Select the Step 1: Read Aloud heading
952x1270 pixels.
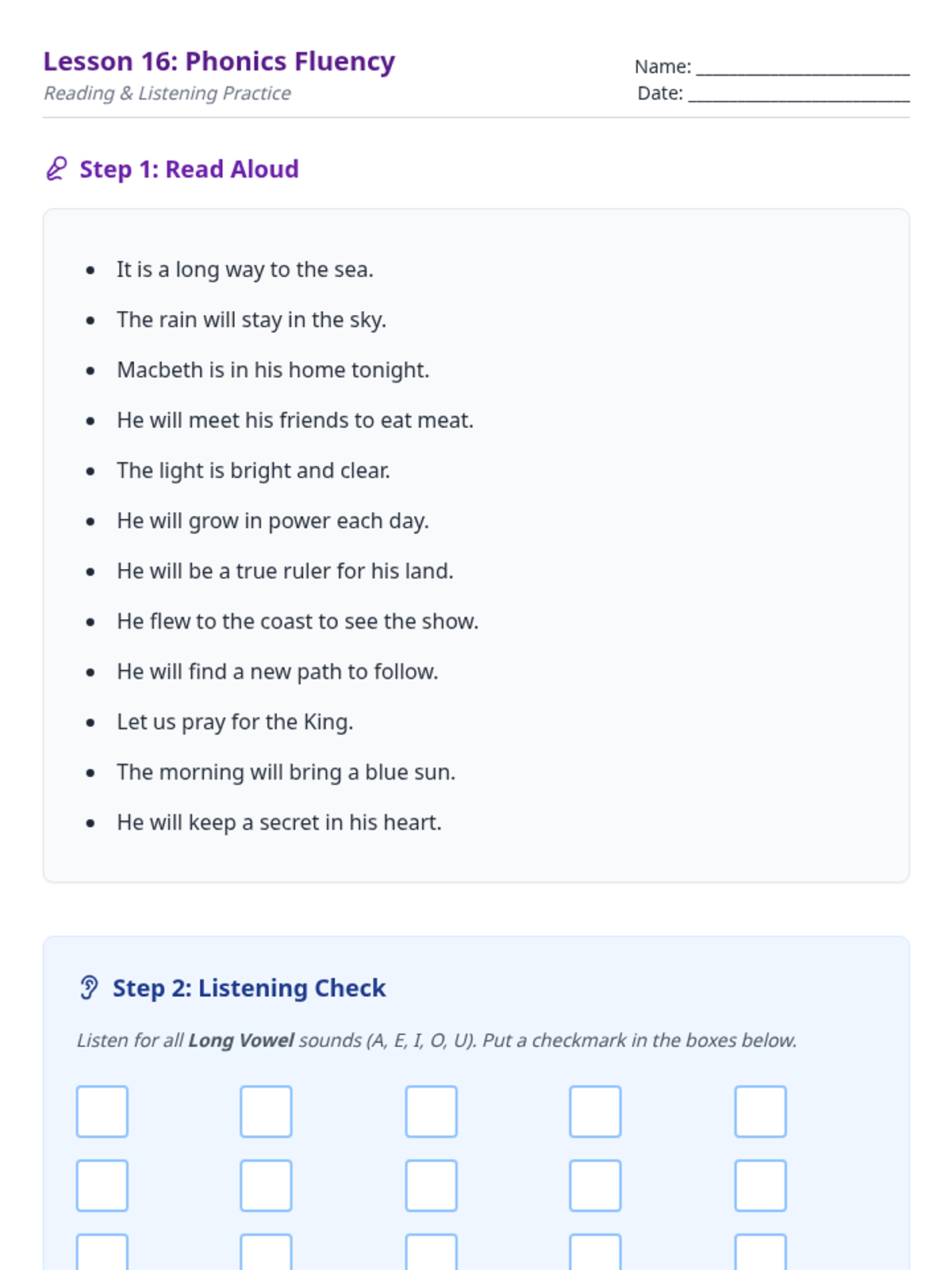(189, 169)
